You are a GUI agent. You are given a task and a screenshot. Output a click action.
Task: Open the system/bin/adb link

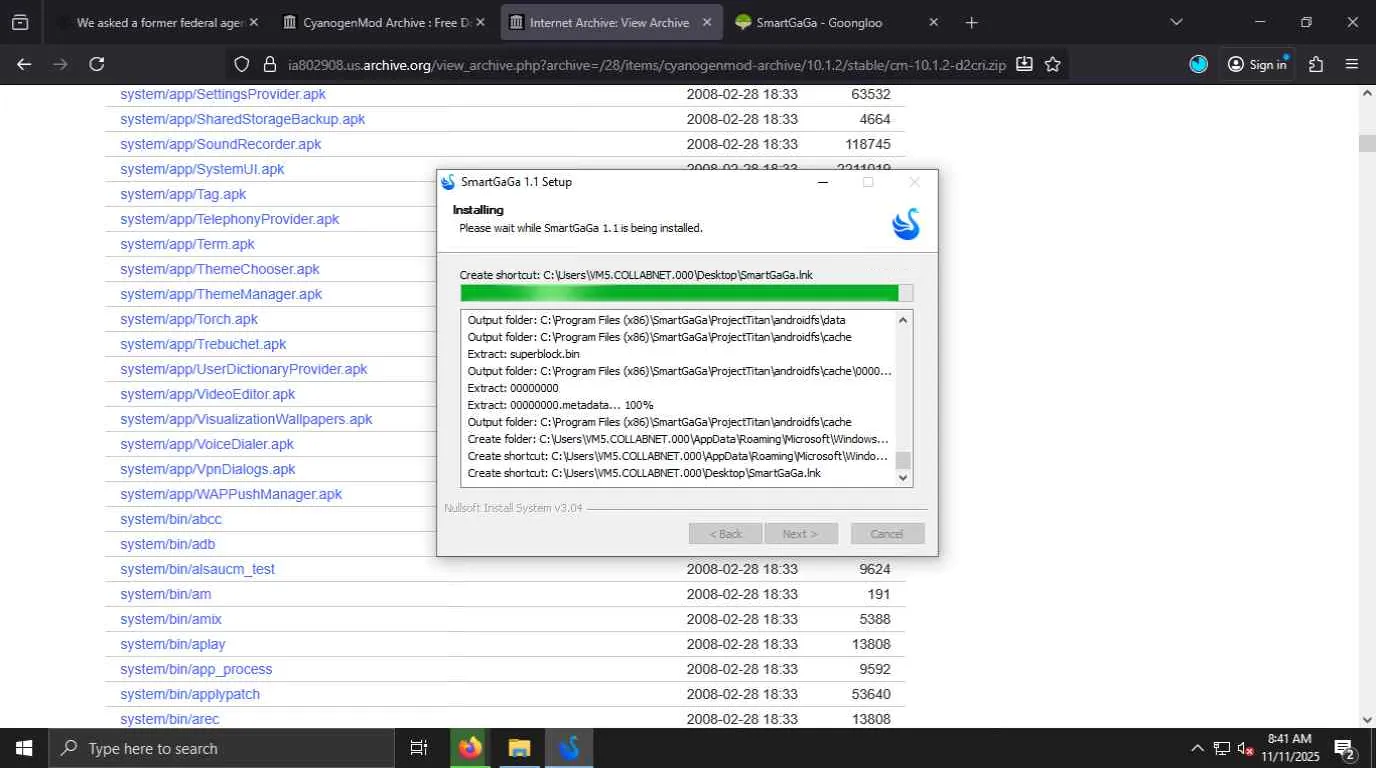pos(168,544)
